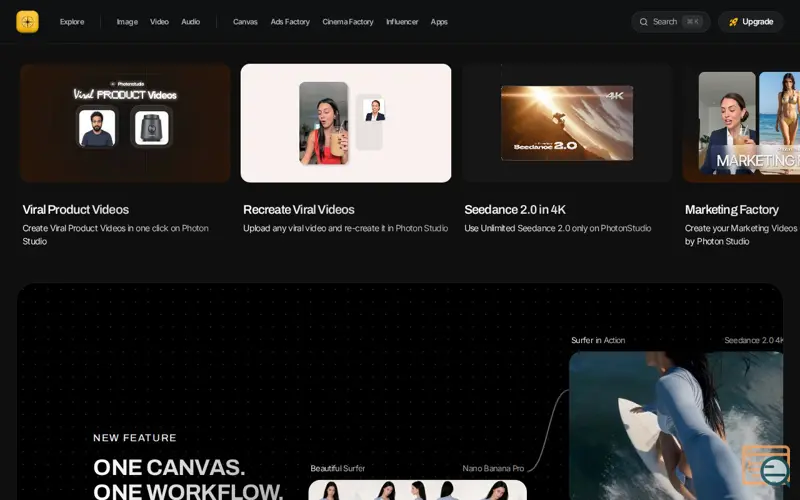This screenshot has height=500, width=800.
Task: Click the 'NEW FEATURE' heading text
Action: click(135, 438)
